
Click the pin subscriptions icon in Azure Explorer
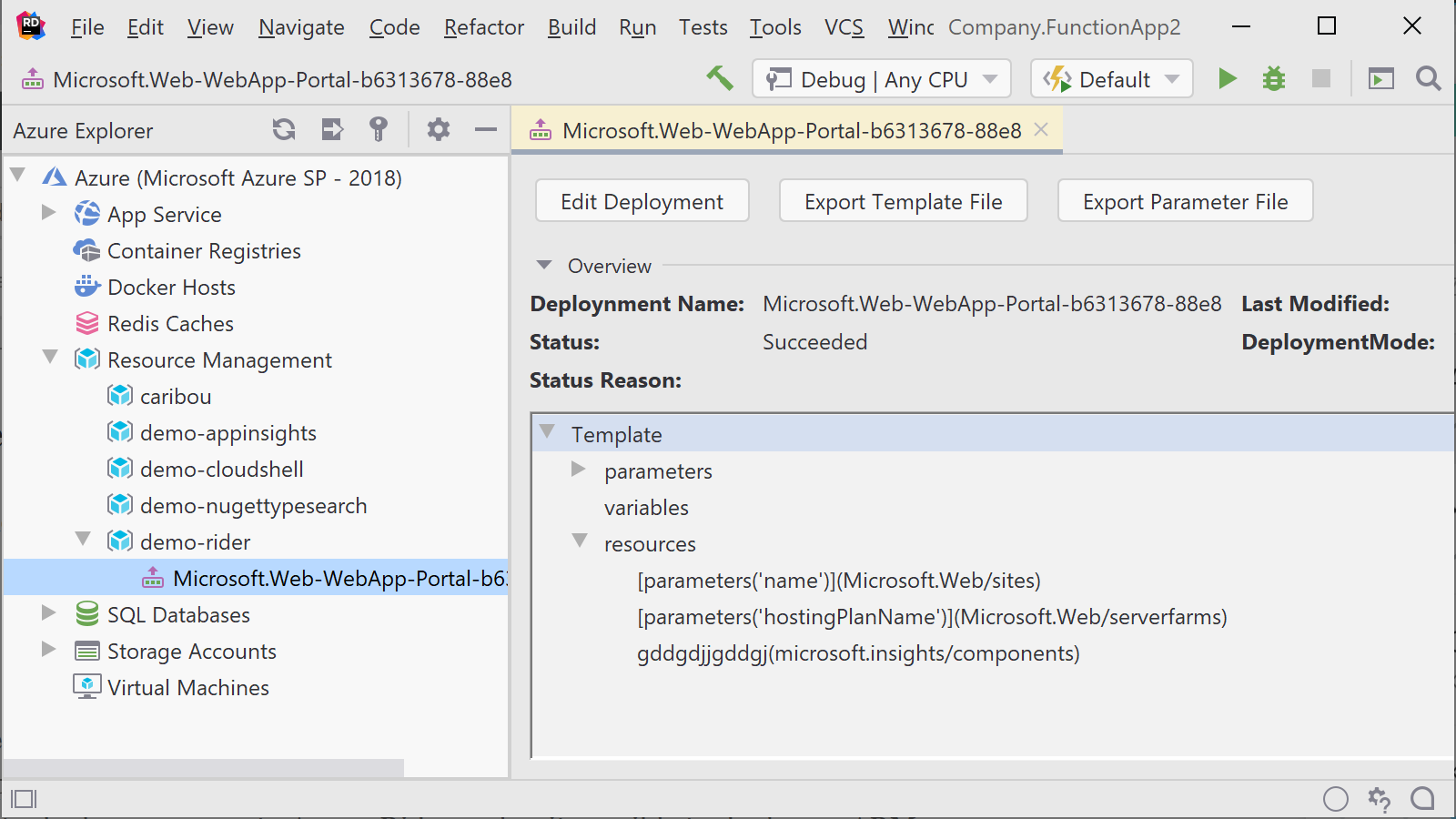(379, 130)
